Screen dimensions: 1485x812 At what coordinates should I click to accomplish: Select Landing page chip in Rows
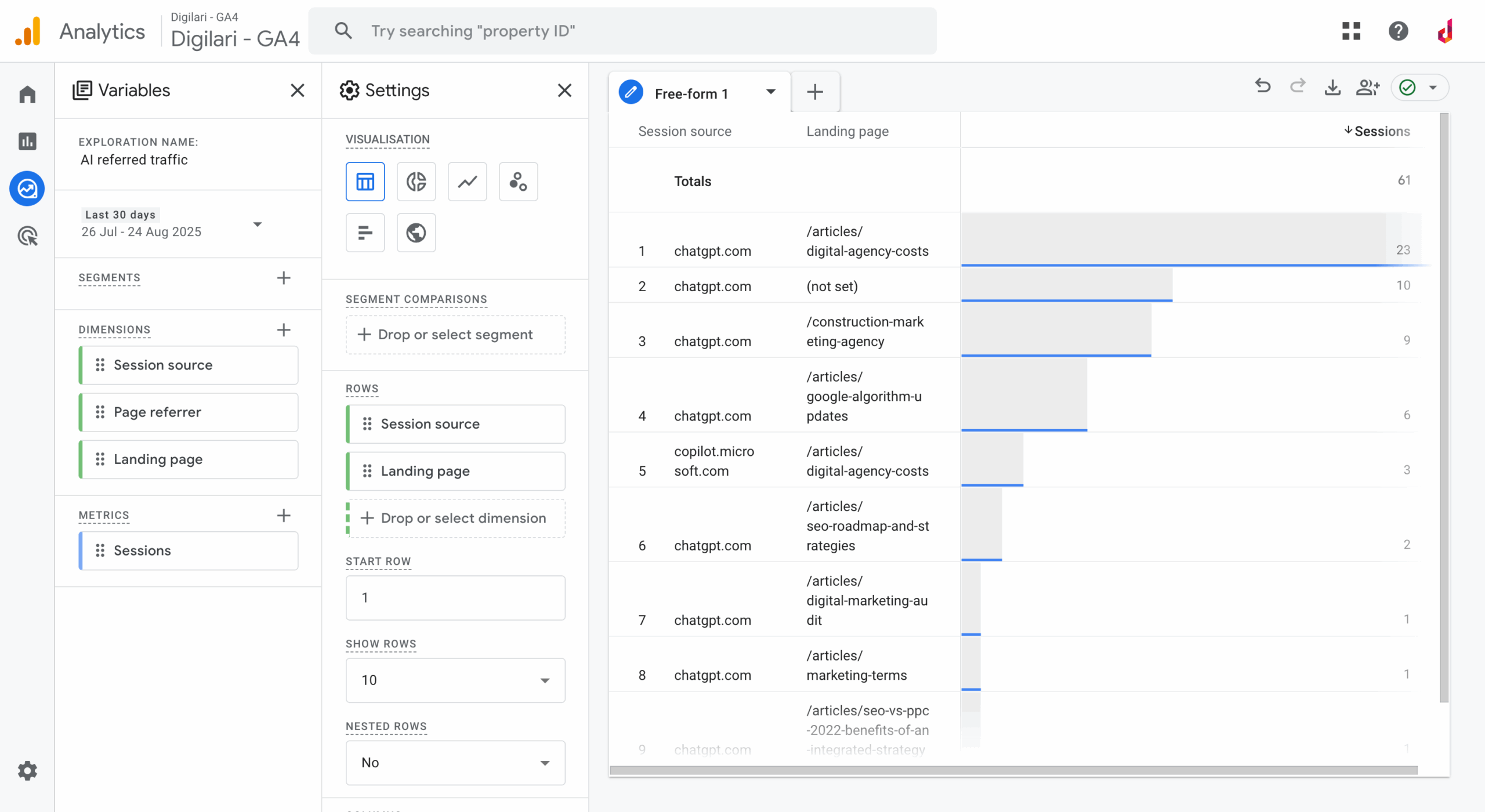tap(455, 471)
